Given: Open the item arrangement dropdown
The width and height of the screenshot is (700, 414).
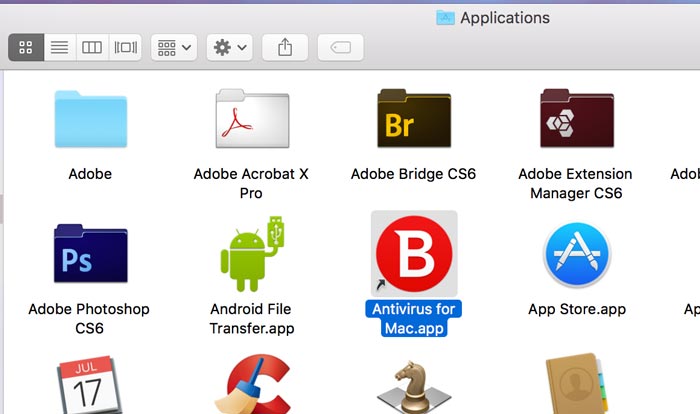Looking at the screenshot, I should coord(174,47).
